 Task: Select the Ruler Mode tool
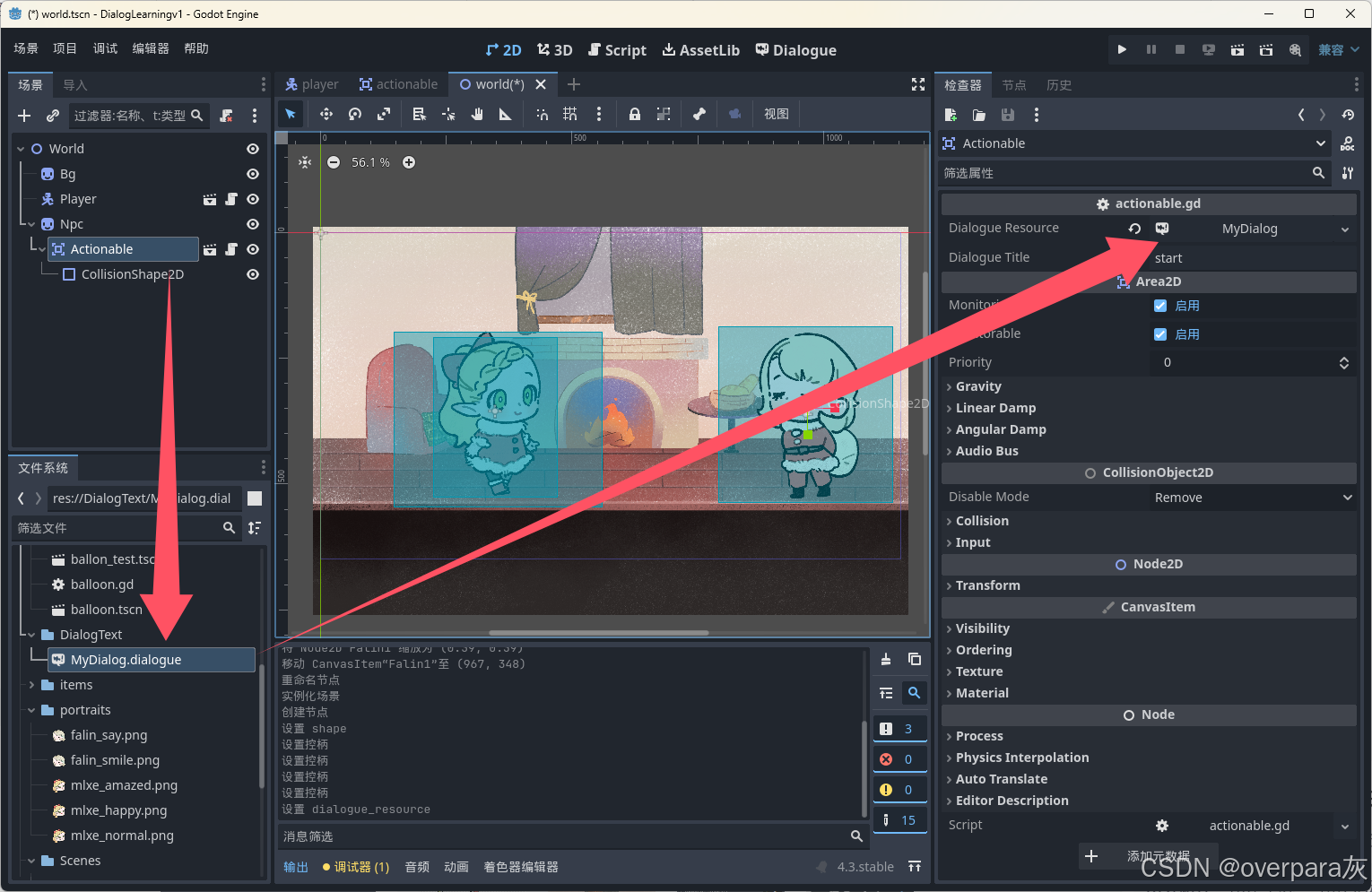click(506, 114)
